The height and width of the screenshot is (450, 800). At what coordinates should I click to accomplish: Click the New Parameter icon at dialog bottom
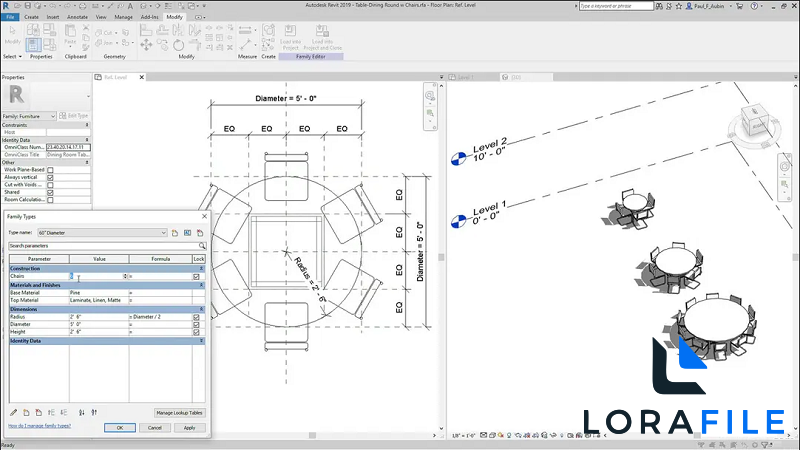click(26, 412)
